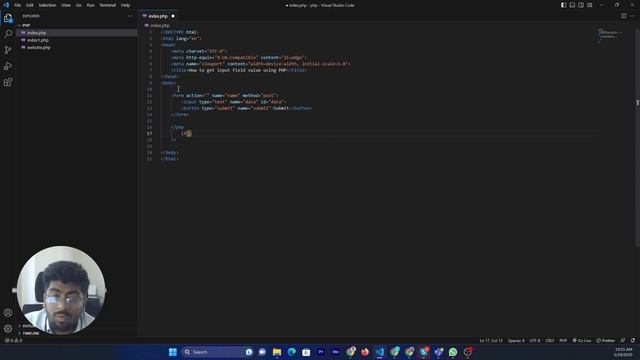
Task: Open Microsoft Edge from the taskbar
Action: tap(291, 352)
